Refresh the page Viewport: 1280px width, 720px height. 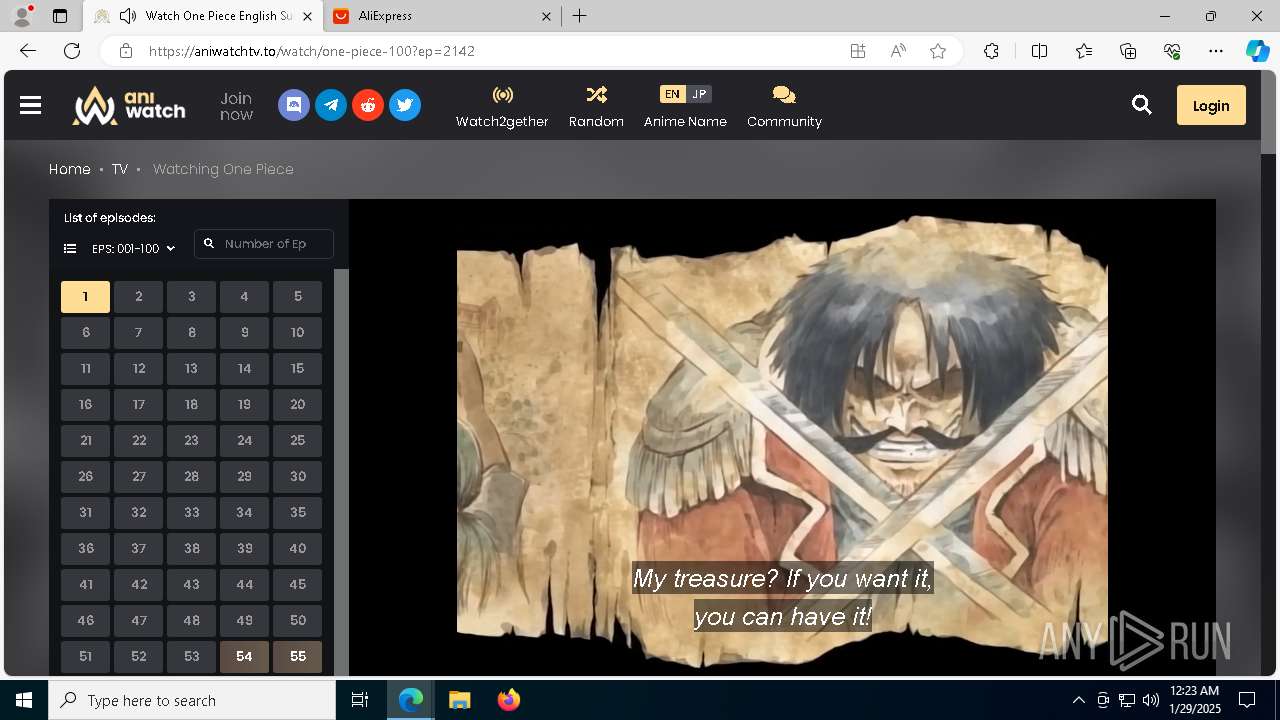click(x=72, y=51)
